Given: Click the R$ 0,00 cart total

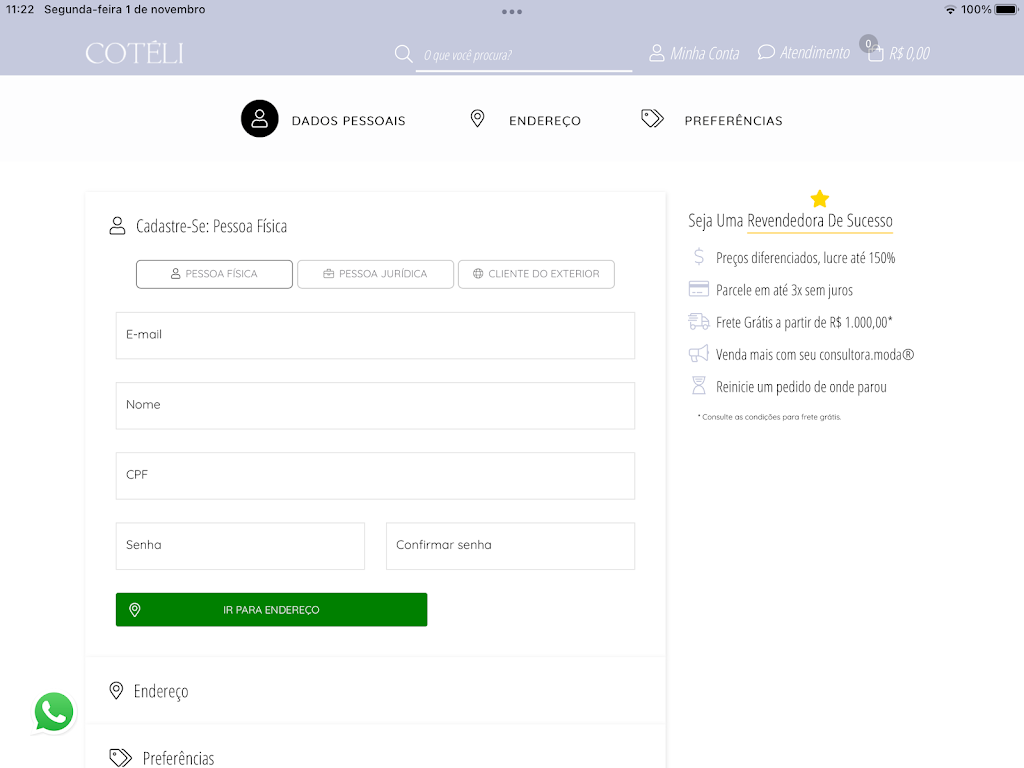Looking at the screenshot, I should point(909,54).
